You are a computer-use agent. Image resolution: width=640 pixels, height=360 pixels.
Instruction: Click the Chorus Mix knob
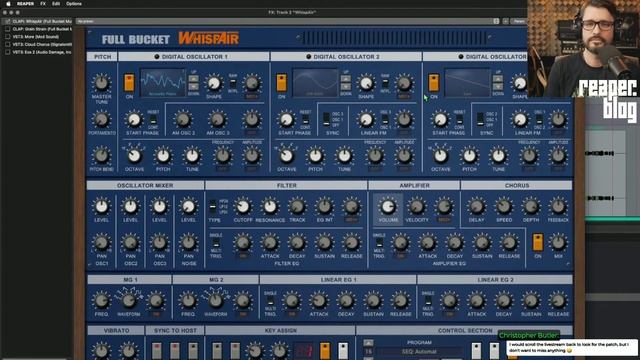click(x=558, y=242)
